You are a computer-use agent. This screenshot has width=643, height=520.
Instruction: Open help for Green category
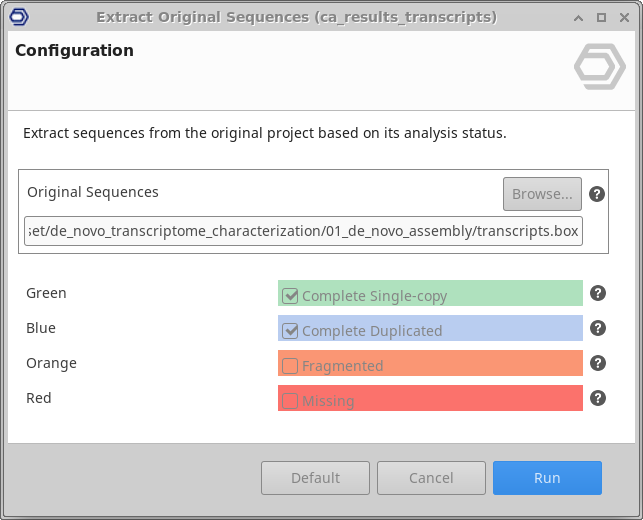click(597, 293)
